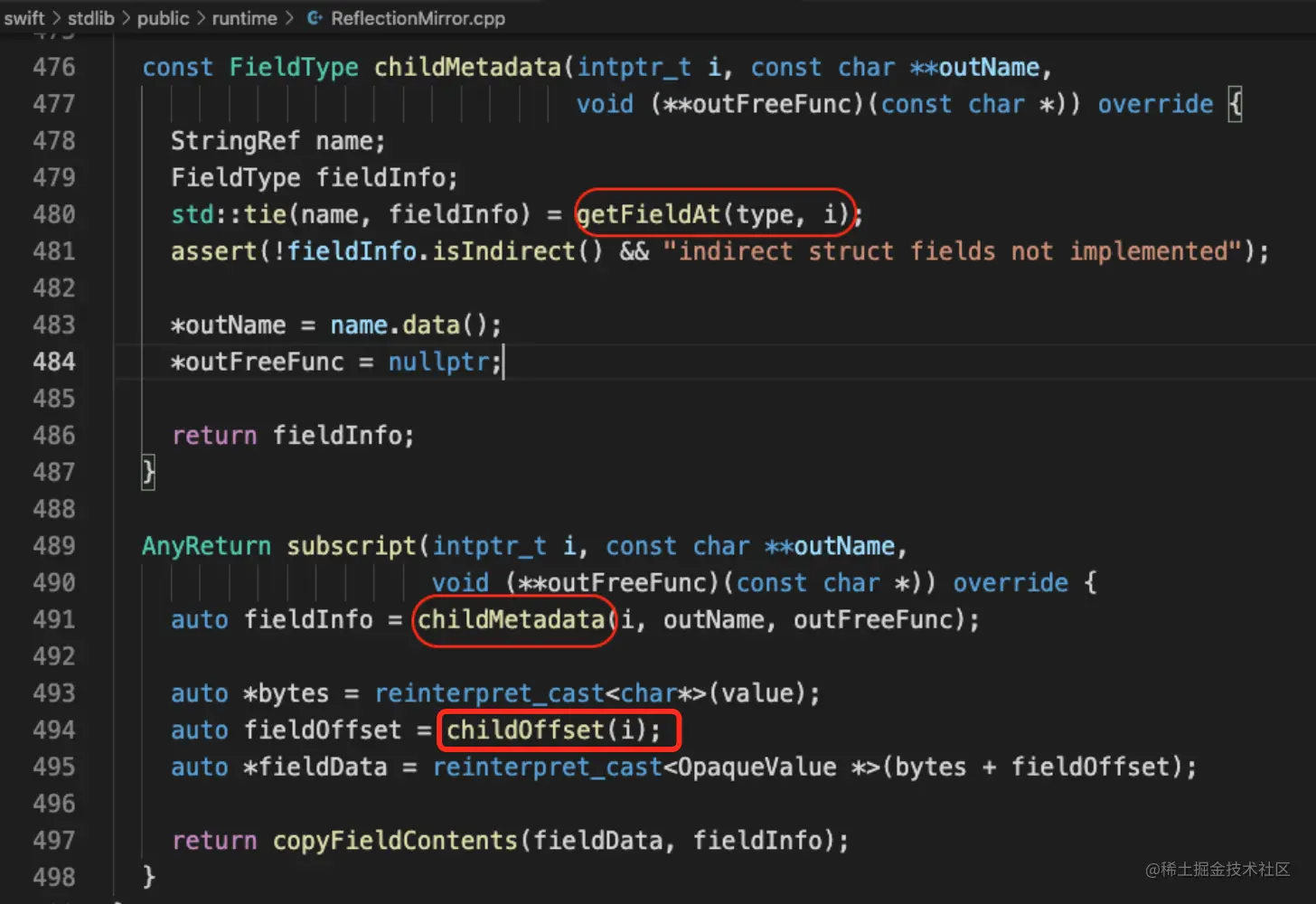Click line number 477 in the gutter
The width and height of the screenshot is (1316, 904).
click(54, 104)
